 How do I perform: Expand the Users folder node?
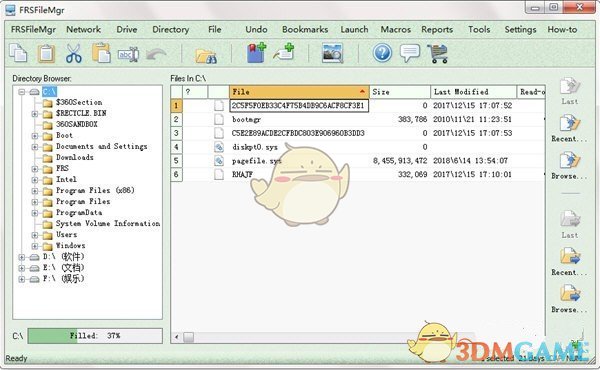coord(35,235)
